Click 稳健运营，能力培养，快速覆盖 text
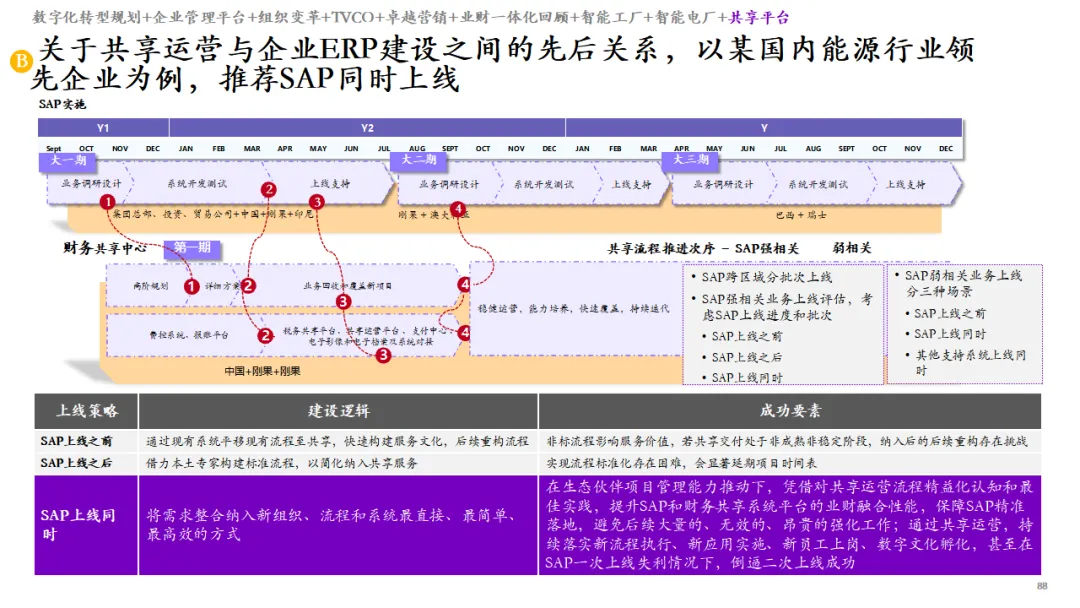This screenshot has height=608, width=1080. pyautogui.click(x=573, y=308)
